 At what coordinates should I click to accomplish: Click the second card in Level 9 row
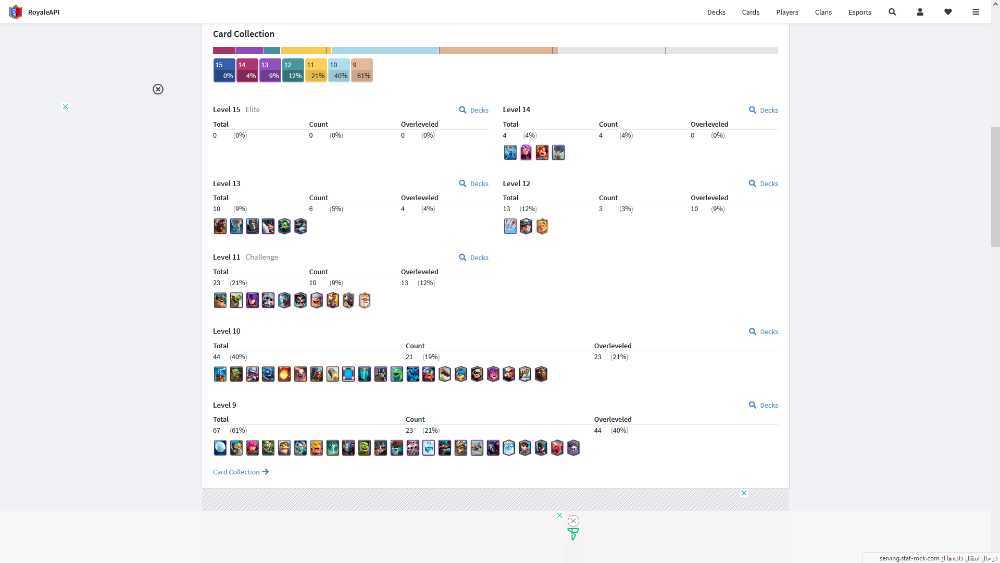pos(237,448)
